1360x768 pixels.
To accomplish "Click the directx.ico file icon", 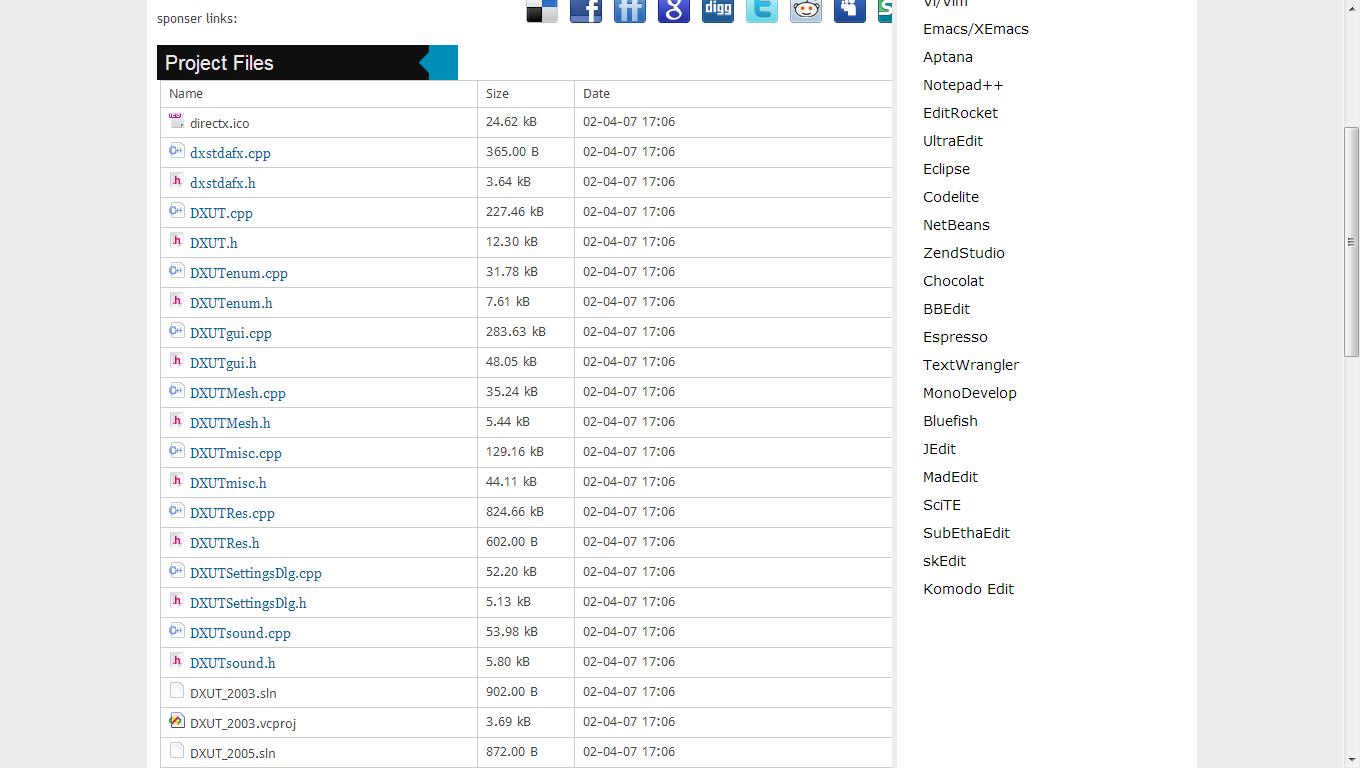I will pyautogui.click(x=177, y=121).
